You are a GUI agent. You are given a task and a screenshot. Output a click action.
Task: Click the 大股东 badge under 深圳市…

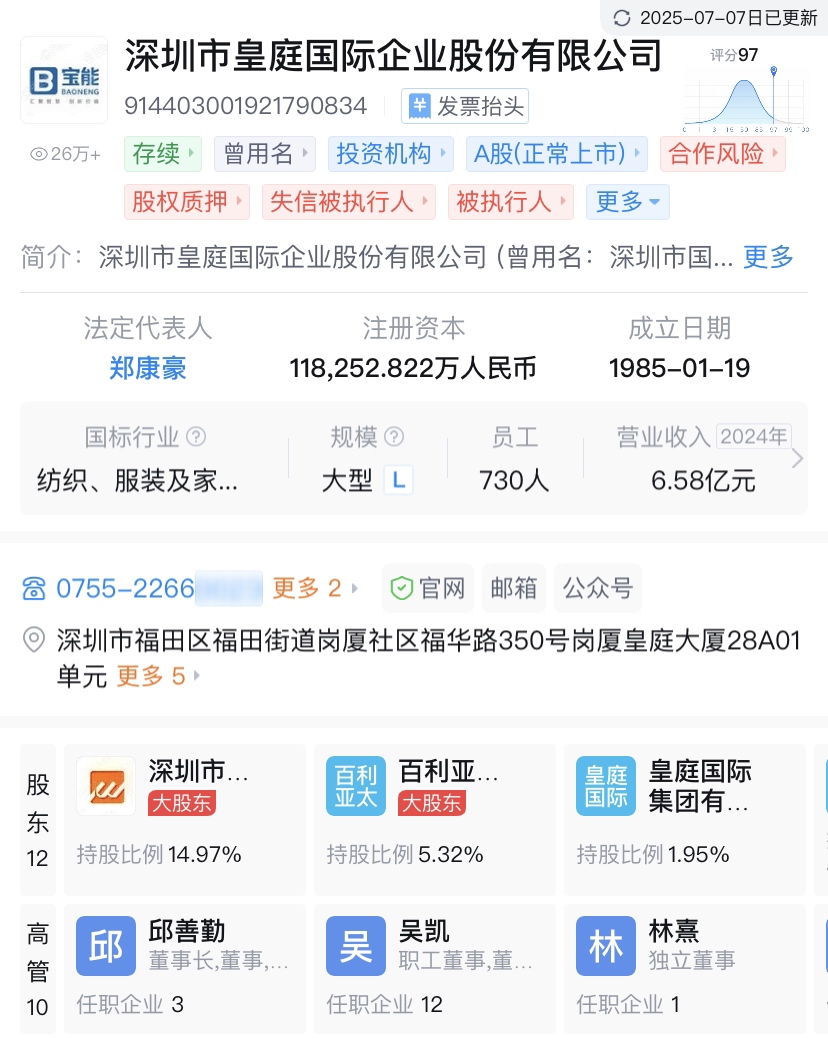pos(182,803)
